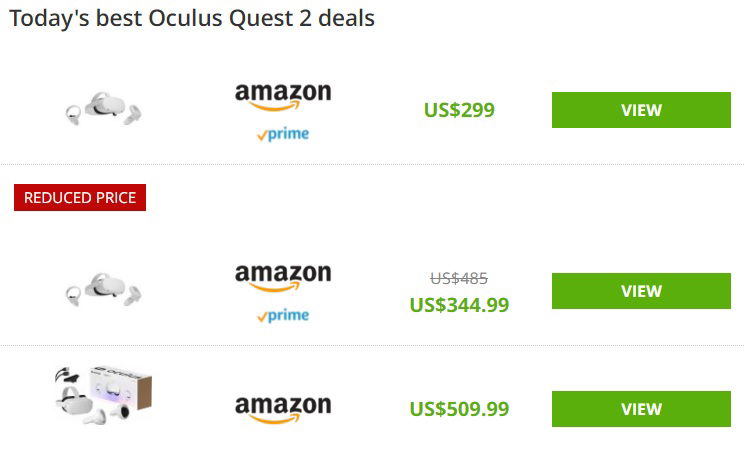Screen dimensions: 753x458
Task: Click Prime badge beside US$344.99 price
Action: click(x=283, y=315)
